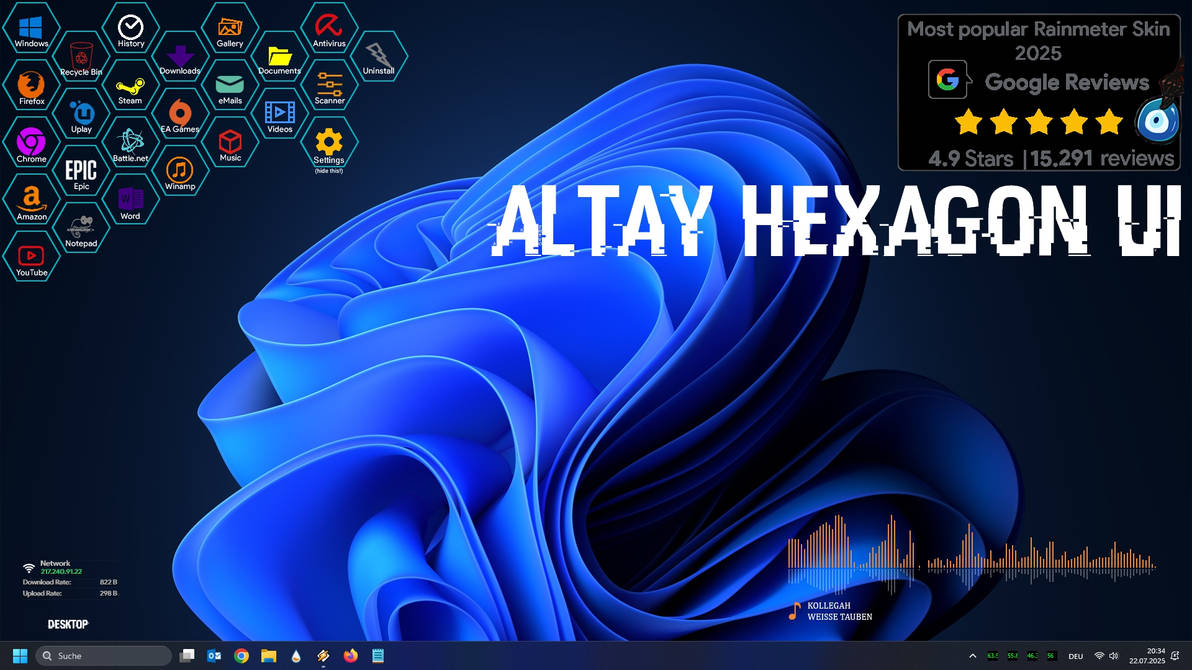Viewport: 1192px width, 670px height.
Task: Open the DEU keyboard layout menu
Action: pyautogui.click(x=1075, y=655)
